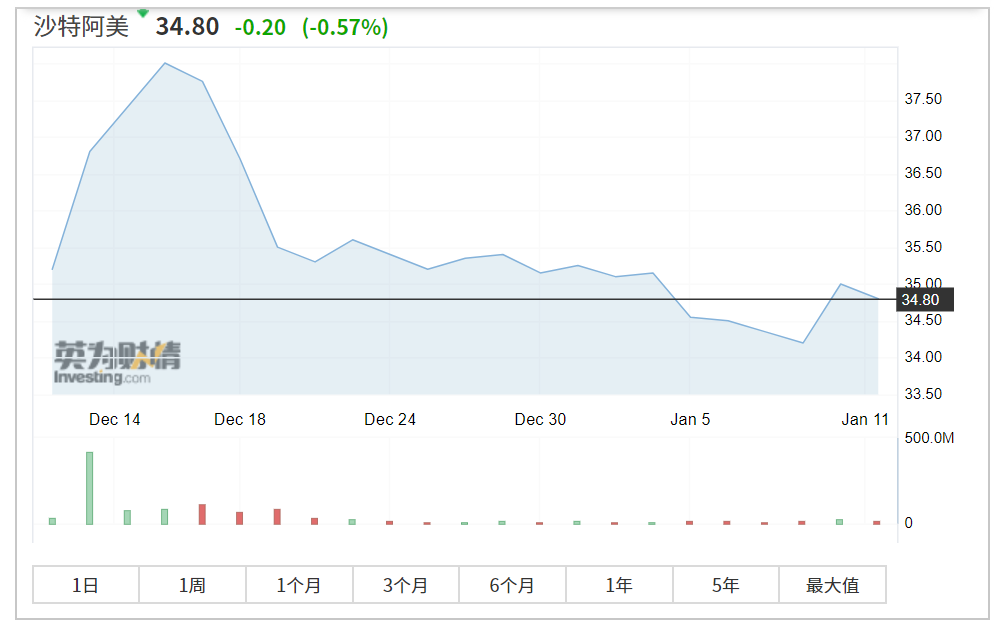Show the 最大值 full history range

tap(832, 585)
